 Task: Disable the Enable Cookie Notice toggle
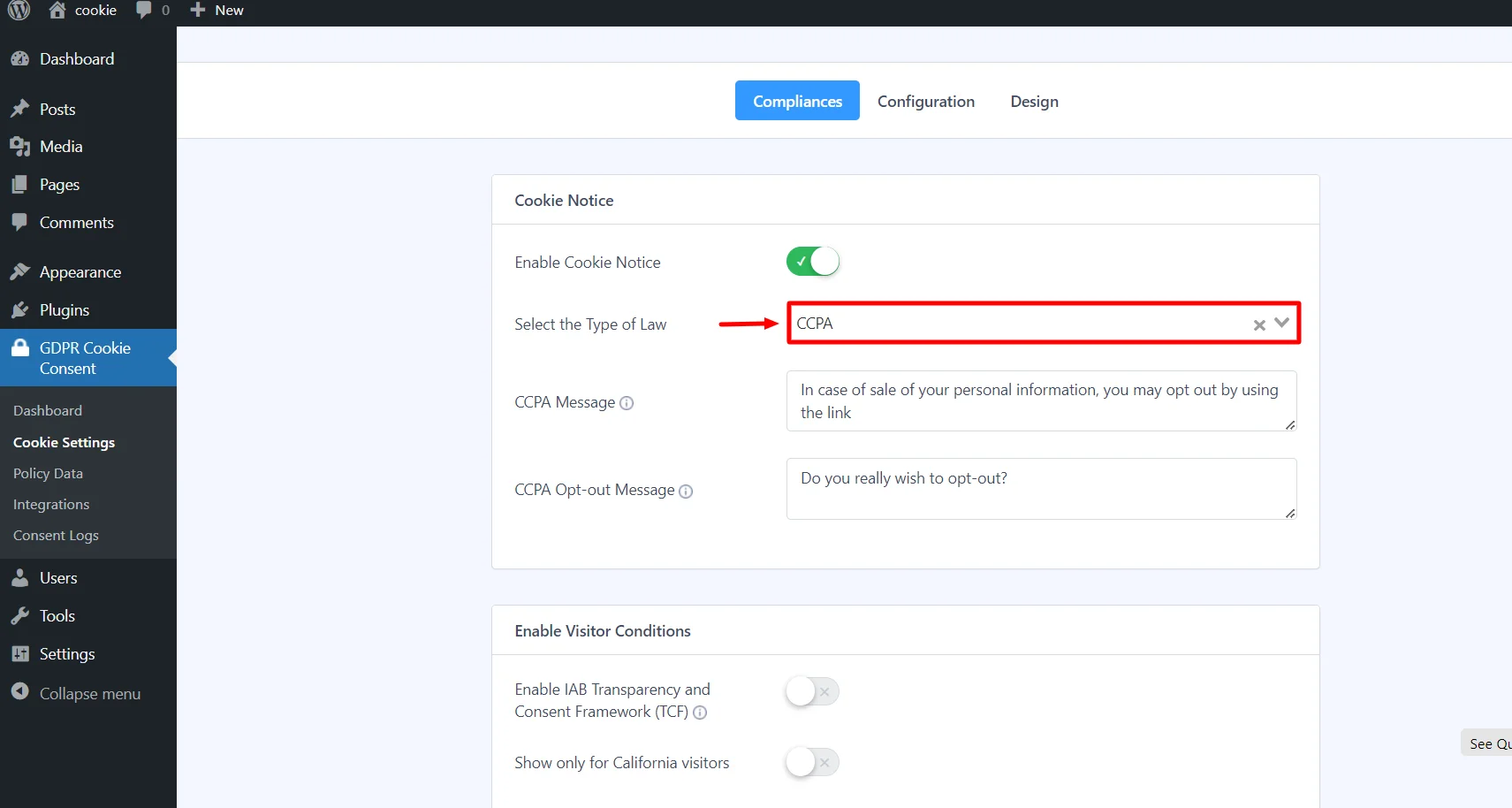coord(812,262)
